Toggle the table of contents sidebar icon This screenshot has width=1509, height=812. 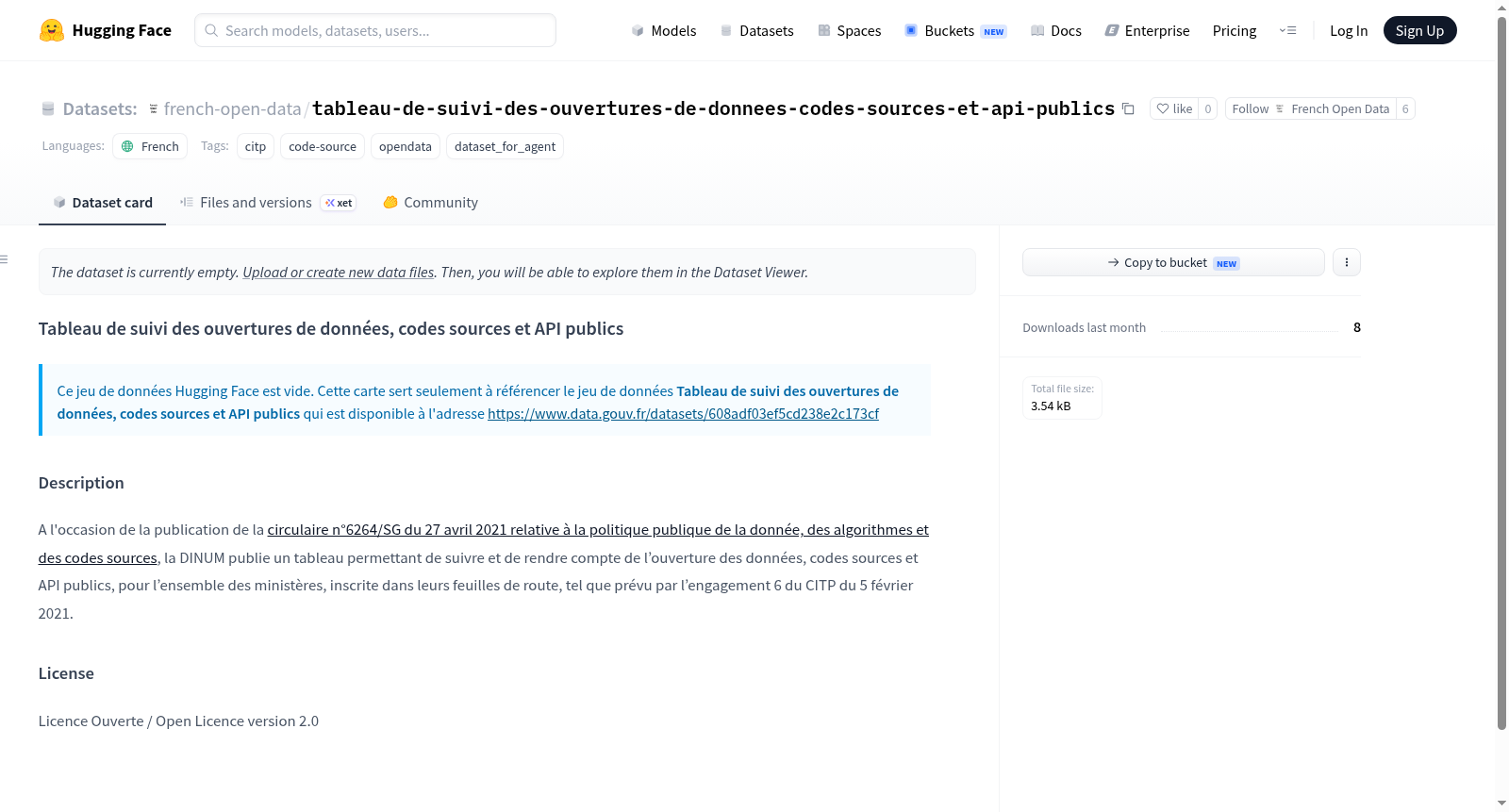(5, 259)
